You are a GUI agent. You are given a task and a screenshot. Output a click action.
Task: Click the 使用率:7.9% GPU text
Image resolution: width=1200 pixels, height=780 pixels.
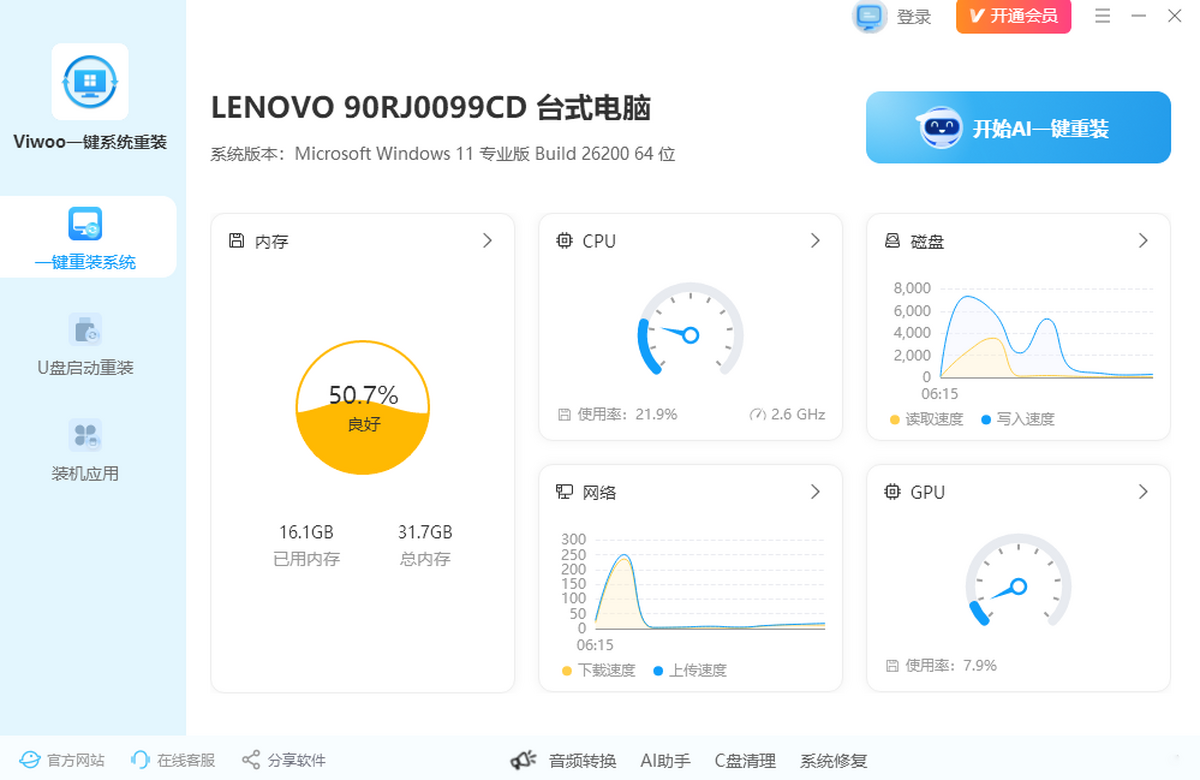pyautogui.click(x=951, y=665)
